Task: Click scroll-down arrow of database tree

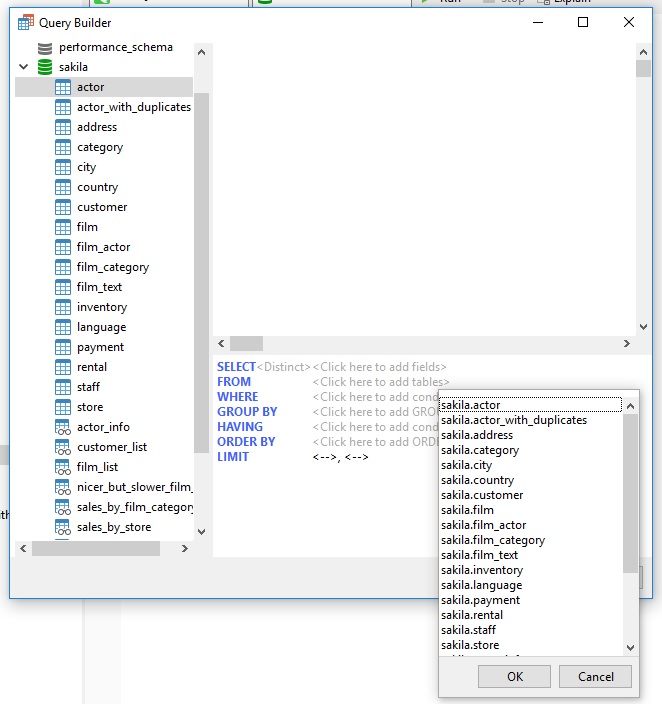Action: tap(201, 532)
